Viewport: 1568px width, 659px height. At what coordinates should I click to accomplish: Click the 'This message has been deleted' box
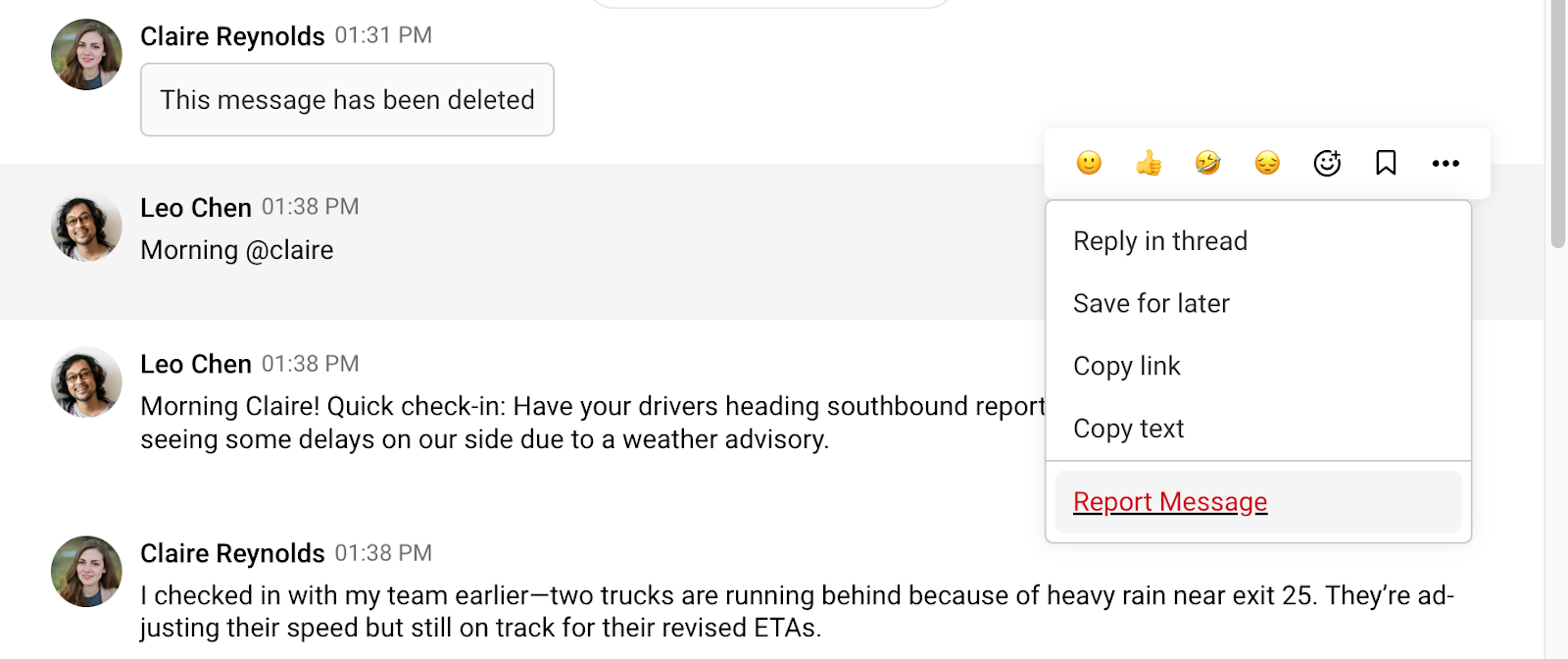347,100
